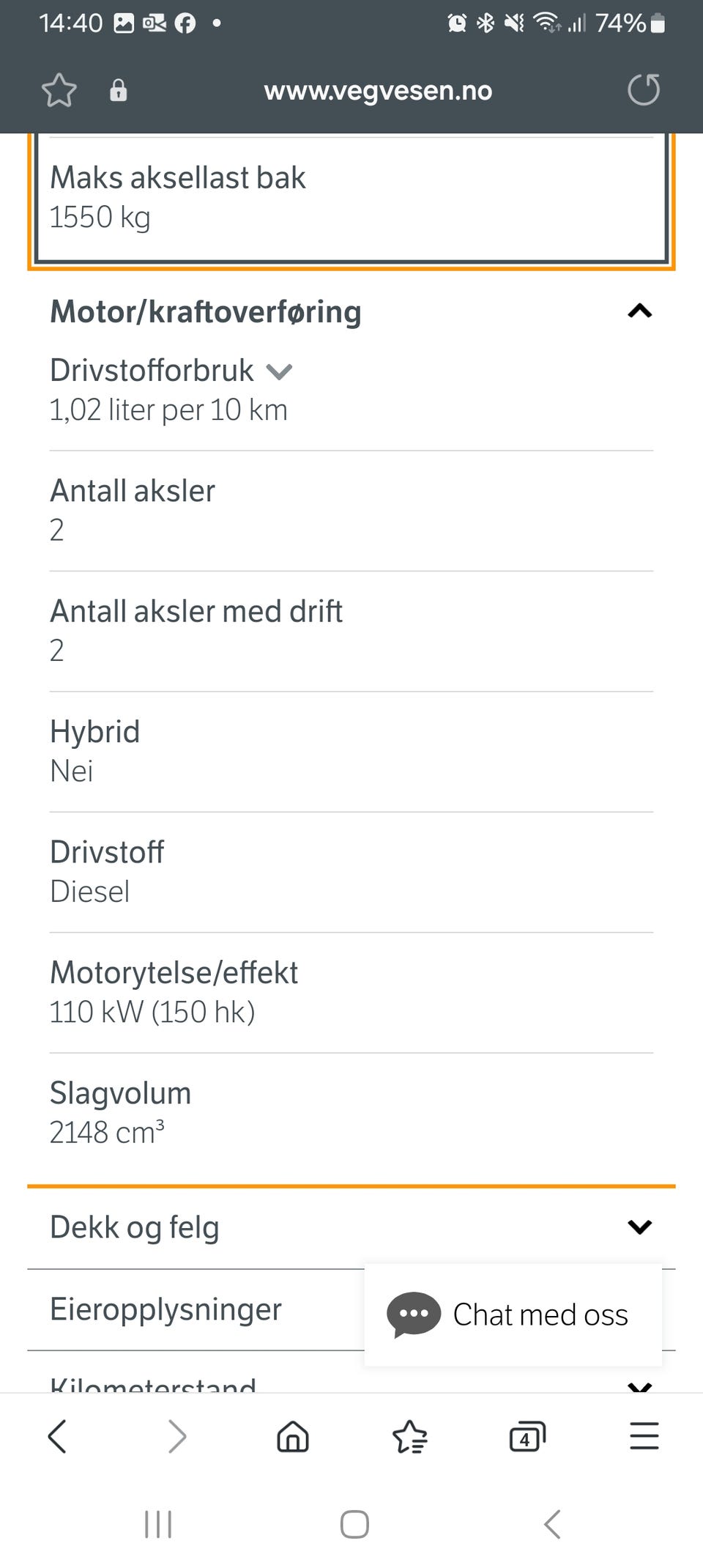The width and height of the screenshot is (703, 1568).
Task: Open the browser home page
Action: pyautogui.click(x=293, y=1436)
